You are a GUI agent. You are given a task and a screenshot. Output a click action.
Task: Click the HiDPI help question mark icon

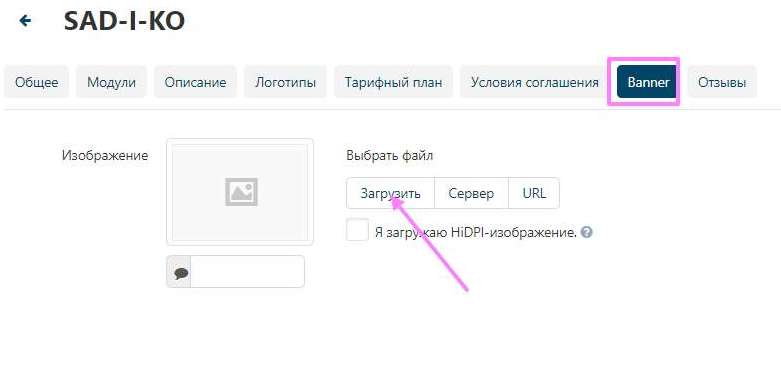tap(587, 232)
